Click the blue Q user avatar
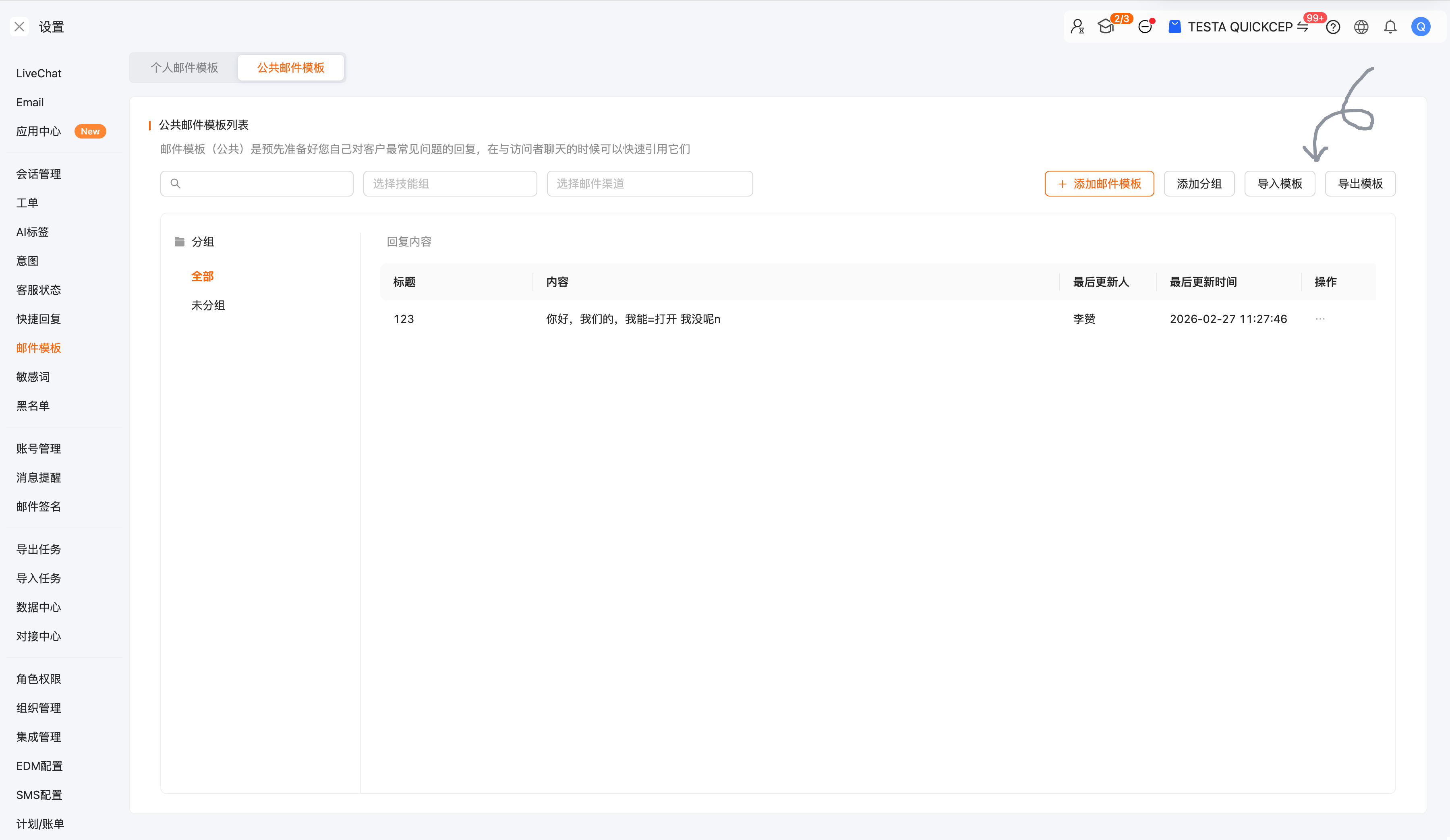1450x840 pixels. tap(1421, 27)
